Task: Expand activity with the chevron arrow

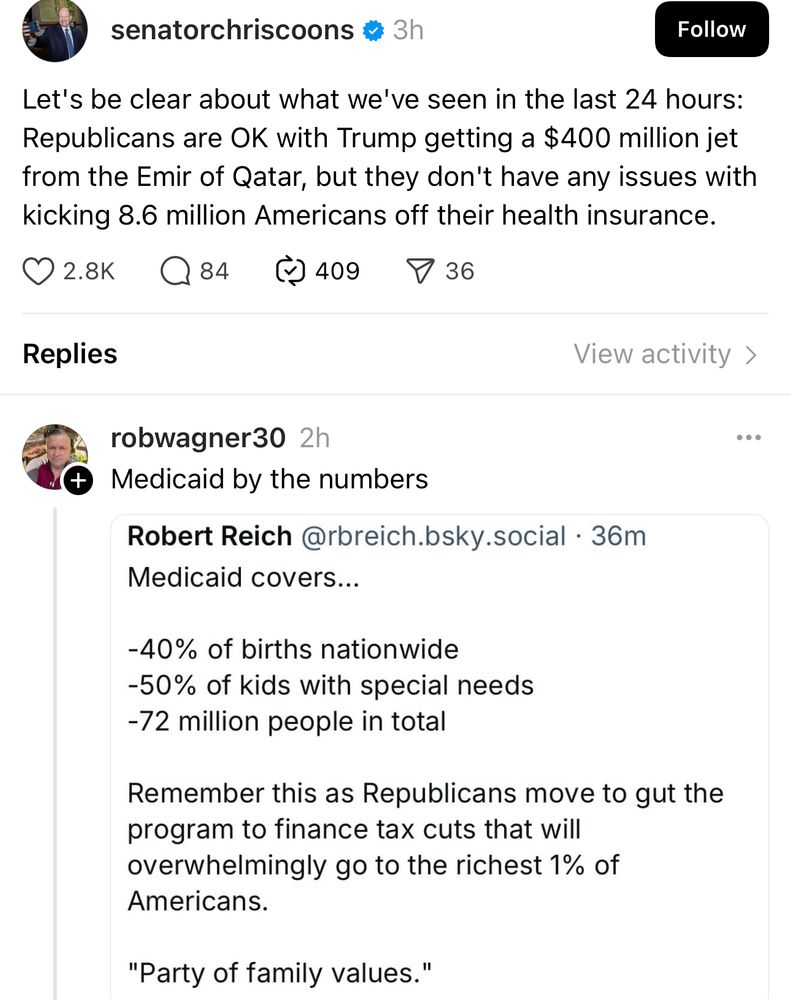Action: 751,355
